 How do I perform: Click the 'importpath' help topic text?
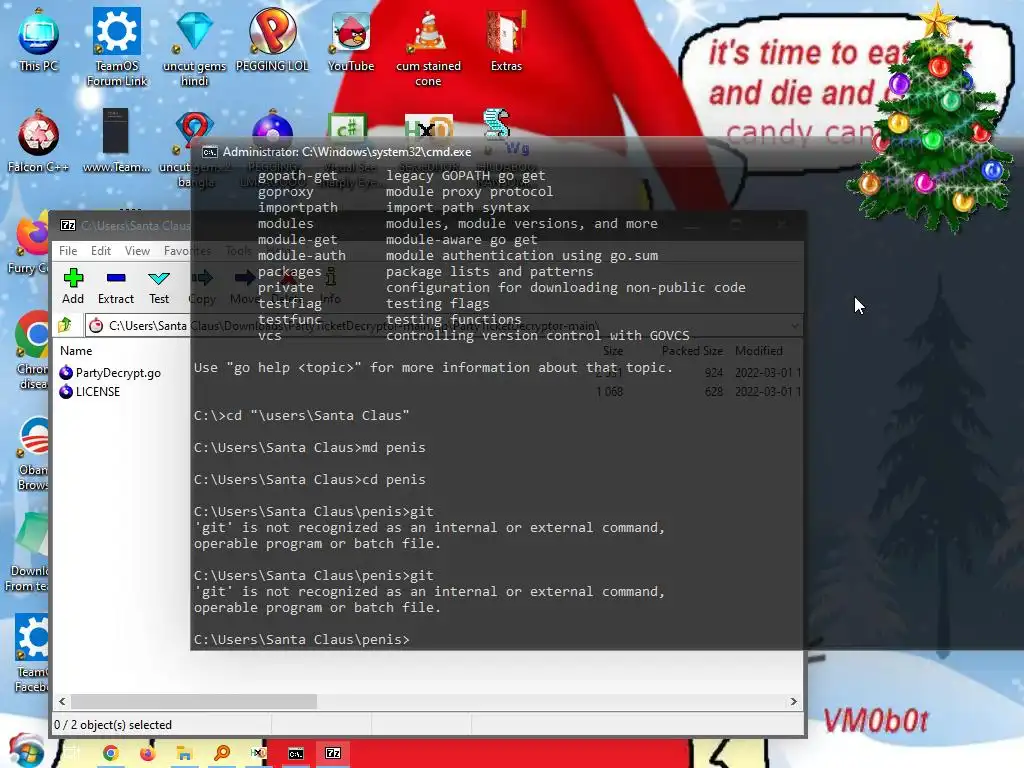pos(298,207)
